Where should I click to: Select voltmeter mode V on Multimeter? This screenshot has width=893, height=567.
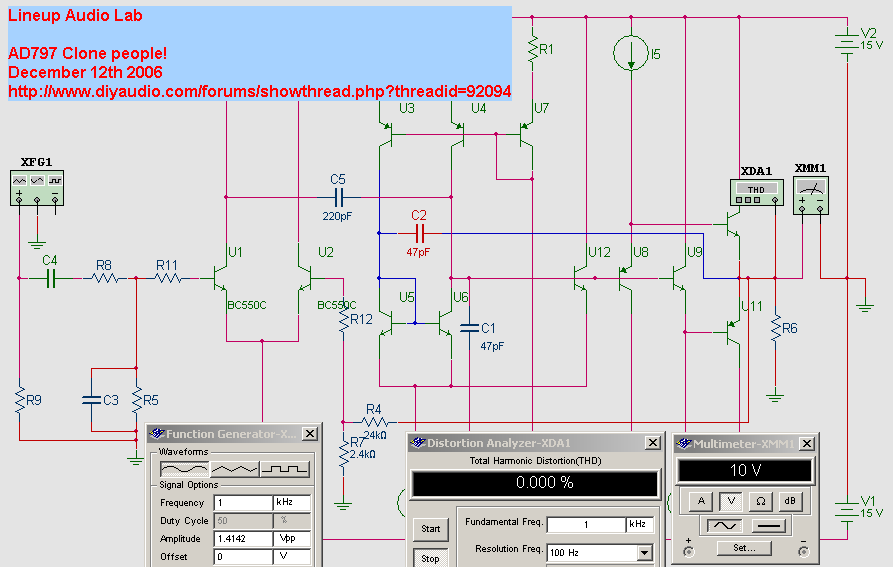[731, 501]
